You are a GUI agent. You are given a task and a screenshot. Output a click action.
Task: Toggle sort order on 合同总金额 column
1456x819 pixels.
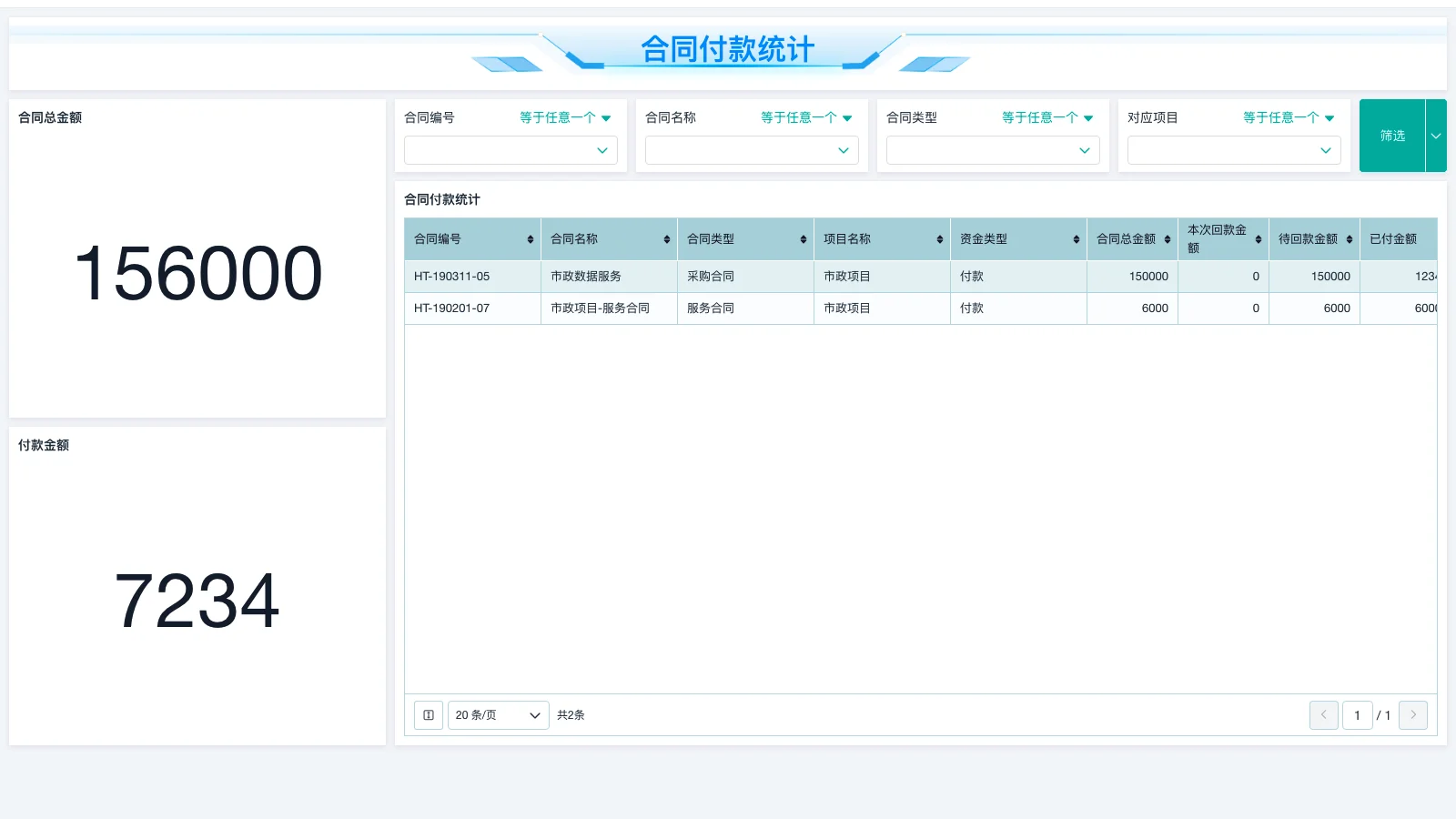[x=1170, y=238]
